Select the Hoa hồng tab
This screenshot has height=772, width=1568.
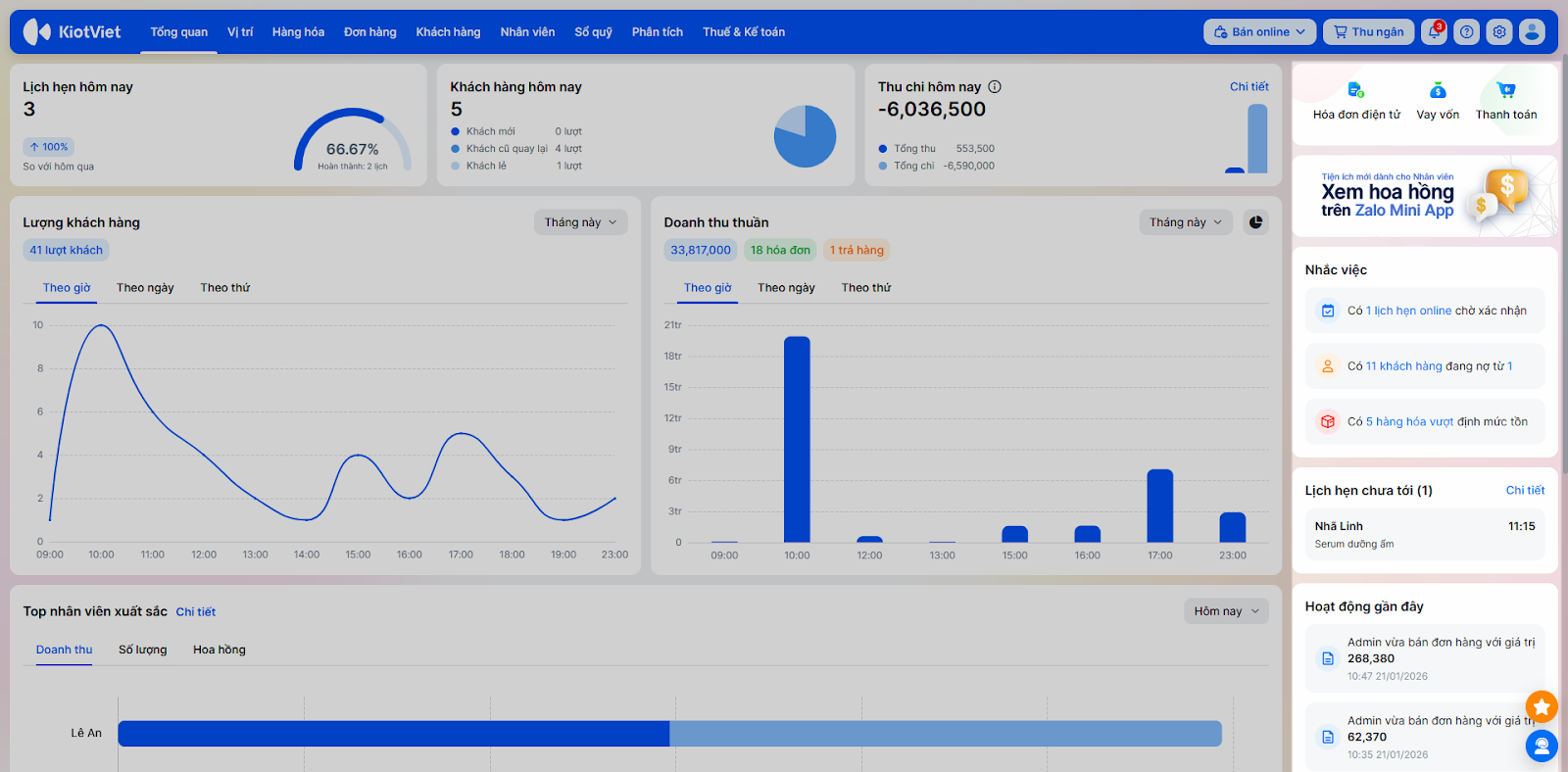tap(220, 650)
